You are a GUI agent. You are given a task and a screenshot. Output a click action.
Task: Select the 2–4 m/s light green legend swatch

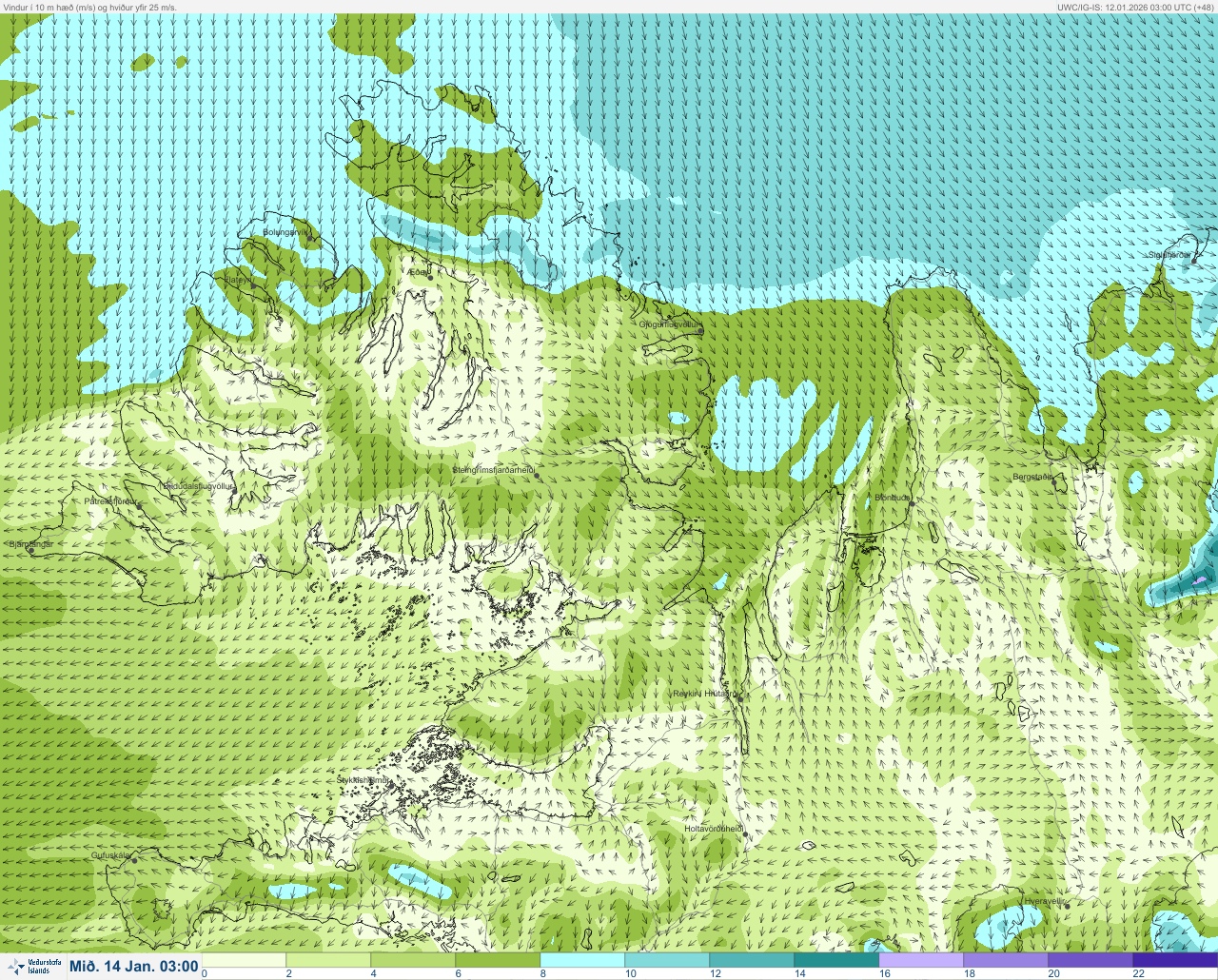point(328,960)
